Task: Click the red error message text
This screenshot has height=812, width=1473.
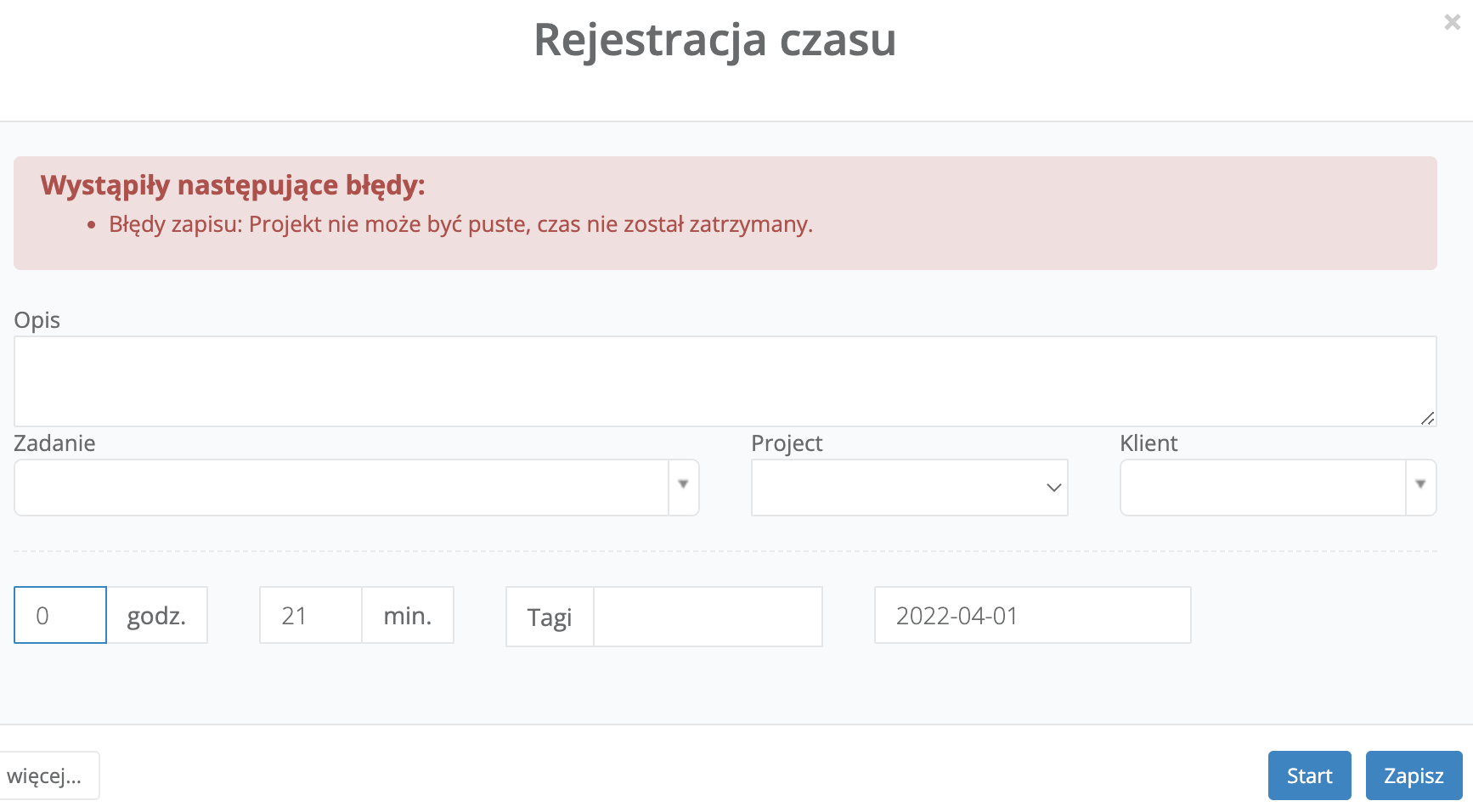Action: [x=460, y=224]
